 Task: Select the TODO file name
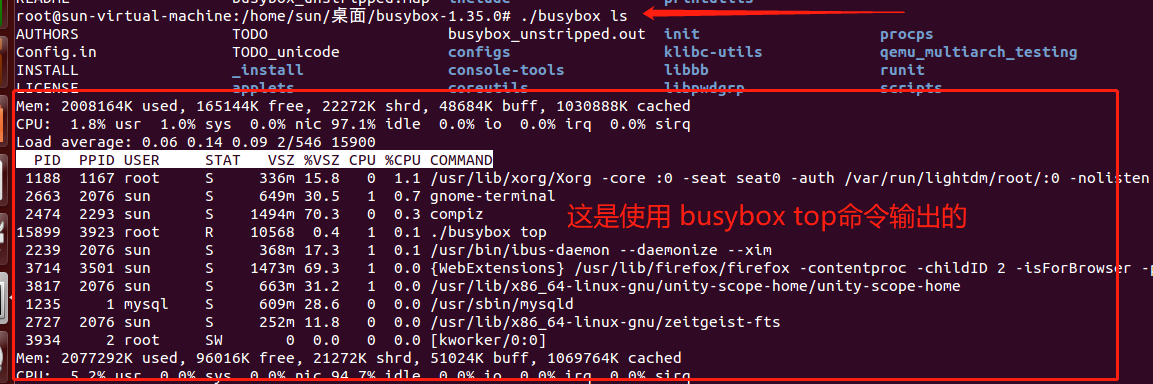[250, 34]
